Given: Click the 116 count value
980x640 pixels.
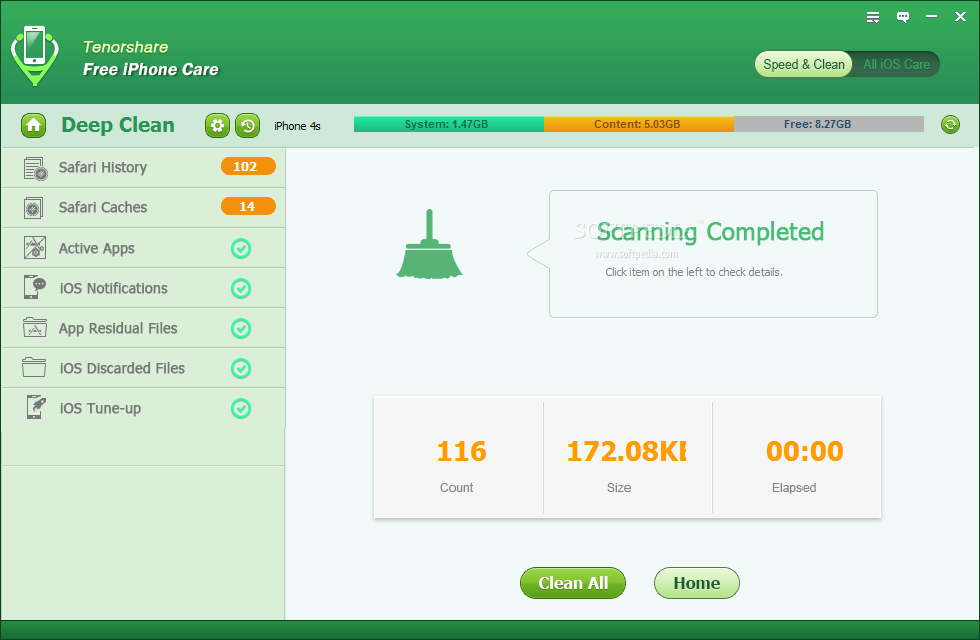Looking at the screenshot, I should (x=461, y=451).
